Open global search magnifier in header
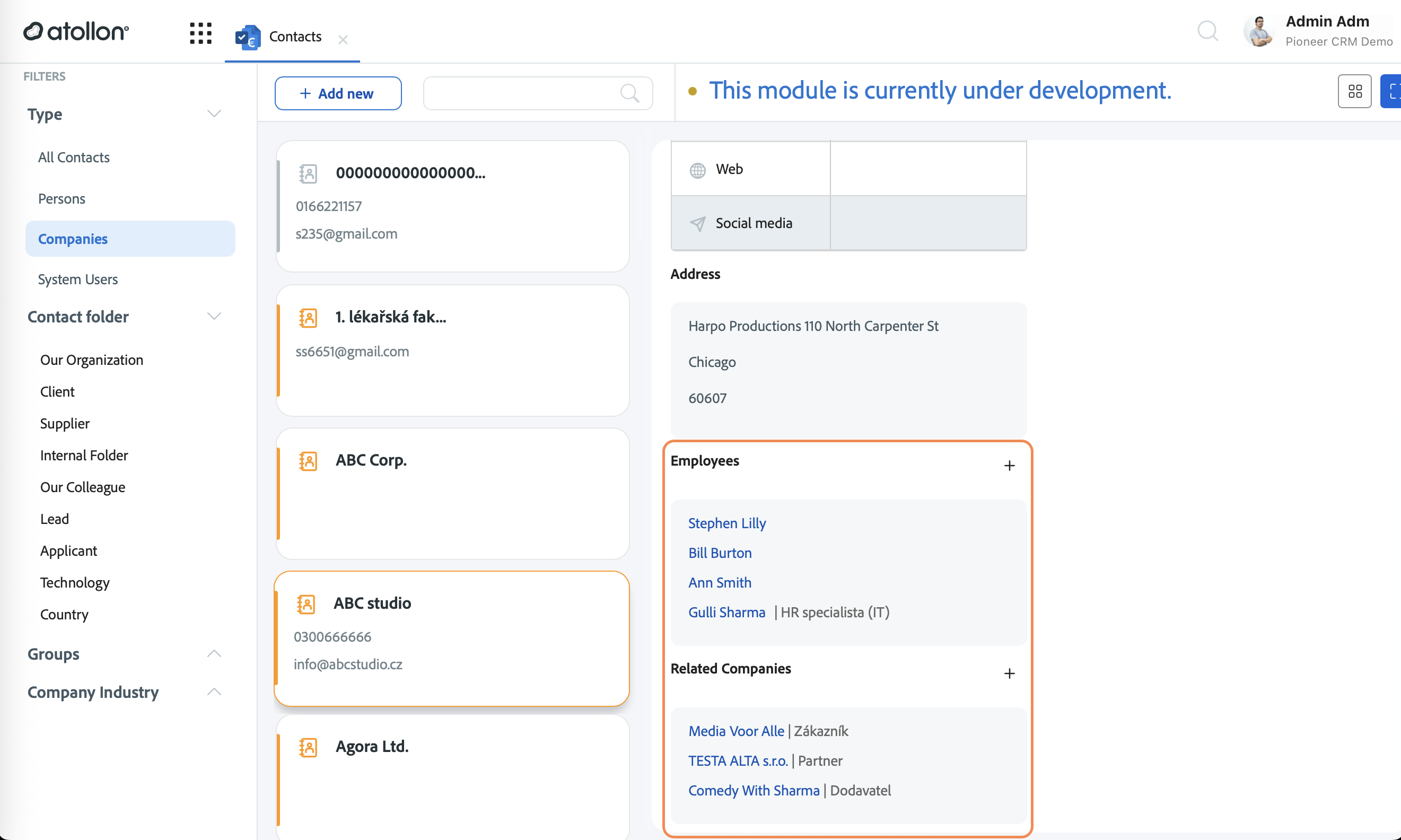Screen dimensions: 1401x840 pos(1207,31)
